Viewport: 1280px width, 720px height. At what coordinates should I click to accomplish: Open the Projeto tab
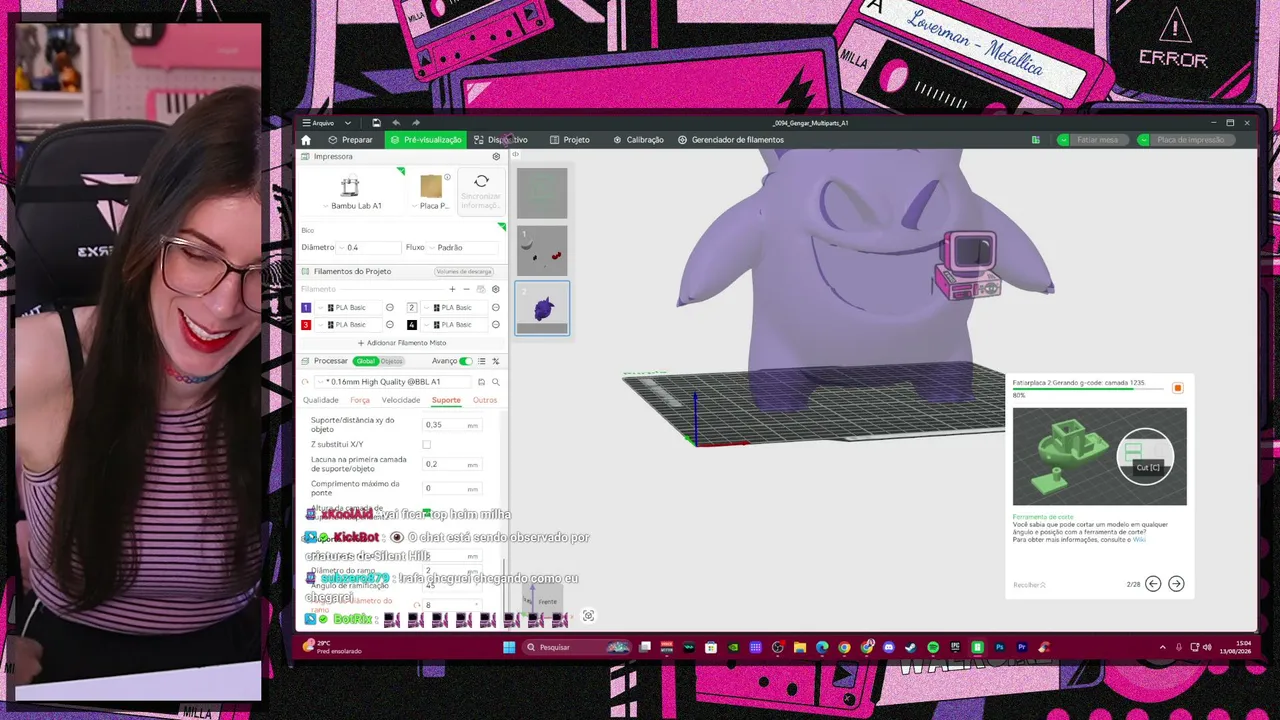(x=569, y=140)
